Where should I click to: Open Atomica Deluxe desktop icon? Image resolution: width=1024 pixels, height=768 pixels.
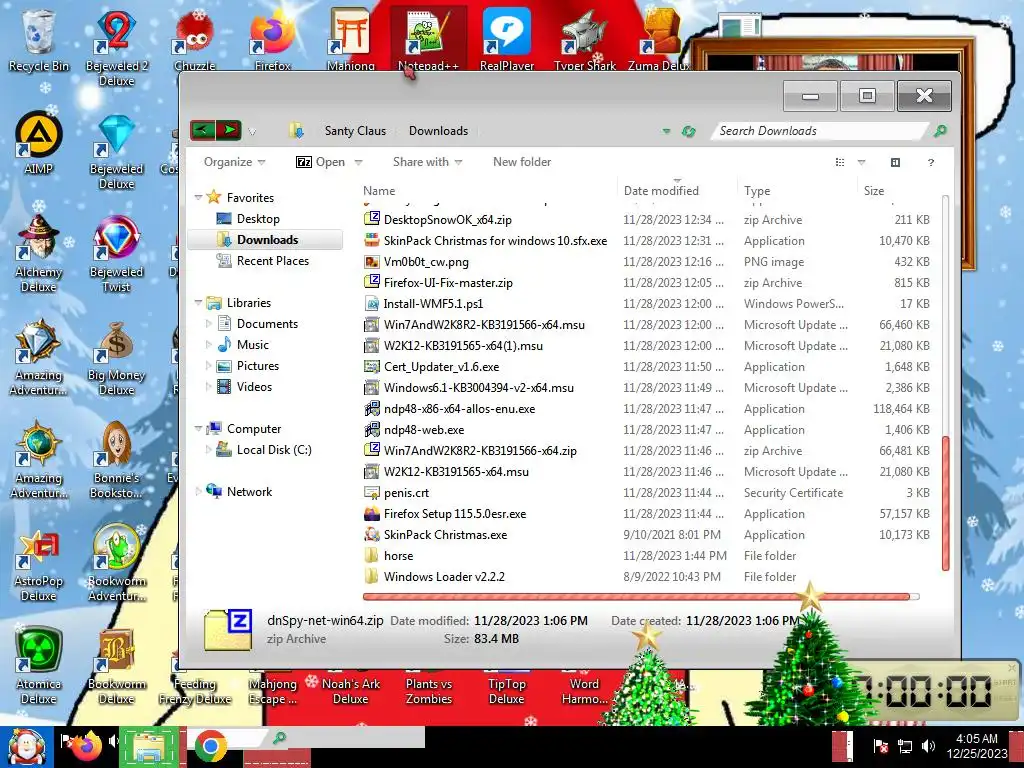tap(38, 666)
